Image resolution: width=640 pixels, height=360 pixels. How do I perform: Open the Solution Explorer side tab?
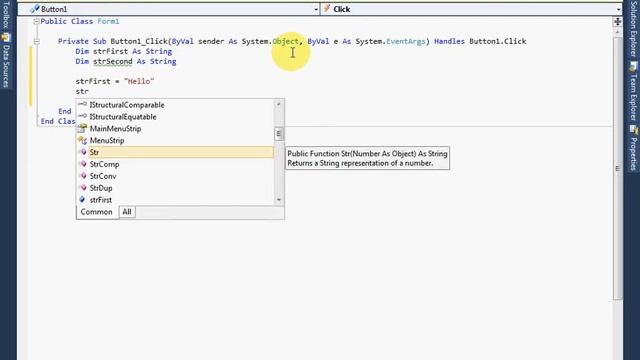[x=633, y=29]
